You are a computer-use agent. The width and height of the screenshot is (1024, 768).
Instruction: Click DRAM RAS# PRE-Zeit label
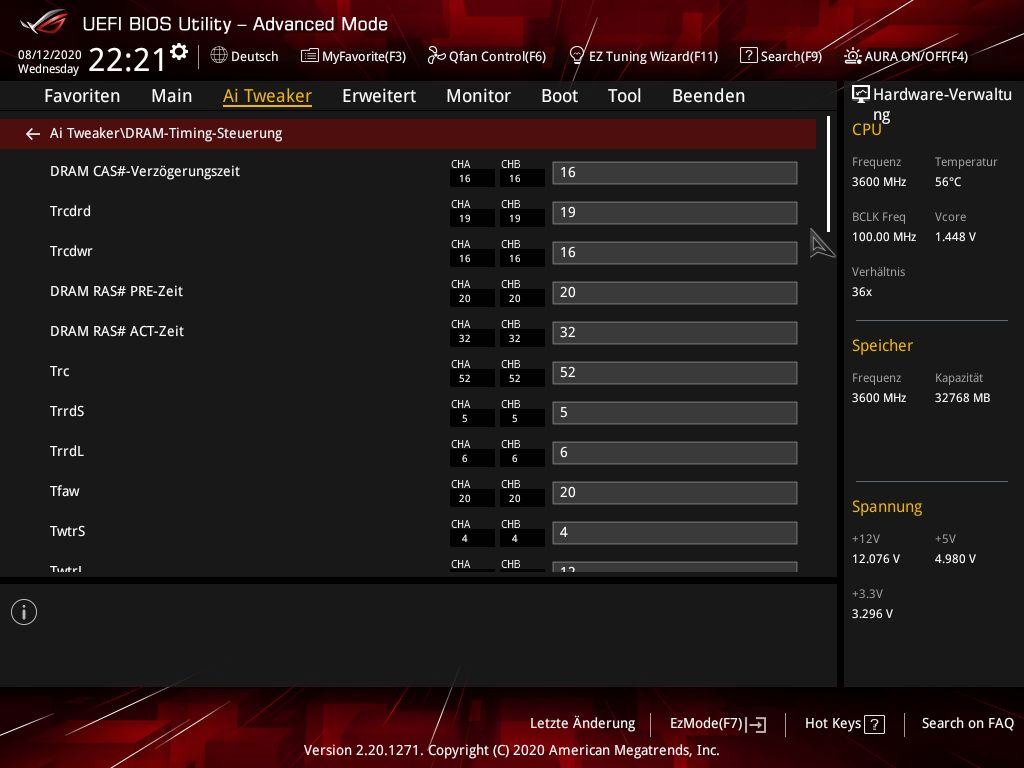coord(116,291)
